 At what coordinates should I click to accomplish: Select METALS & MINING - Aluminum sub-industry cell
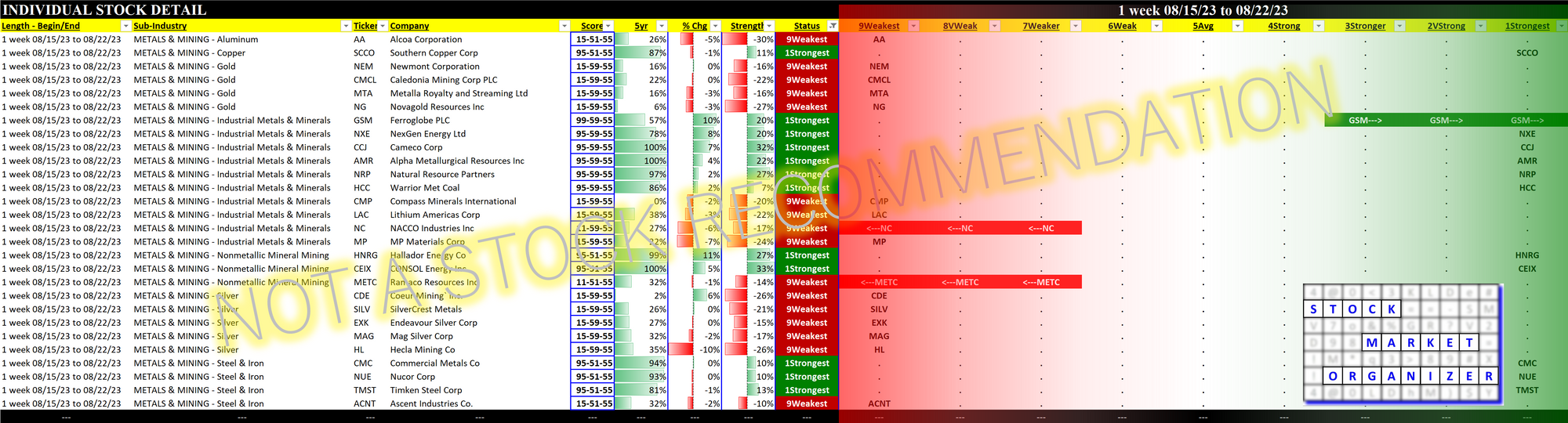[196, 39]
